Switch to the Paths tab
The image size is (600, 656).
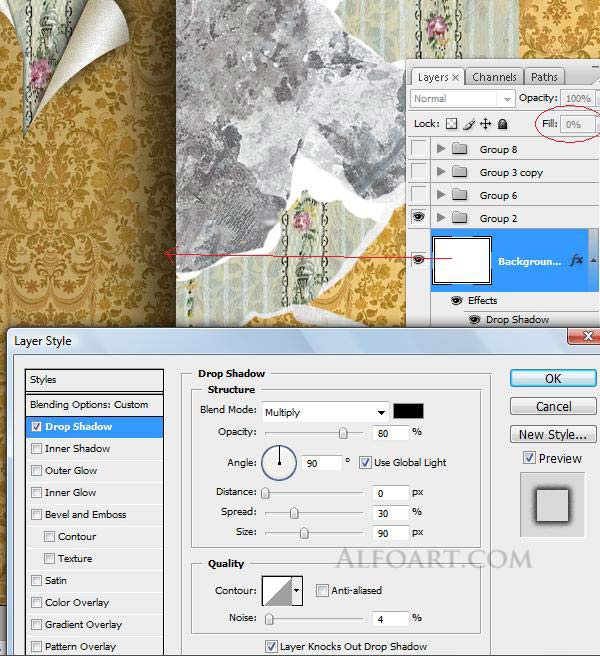[x=544, y=77]
